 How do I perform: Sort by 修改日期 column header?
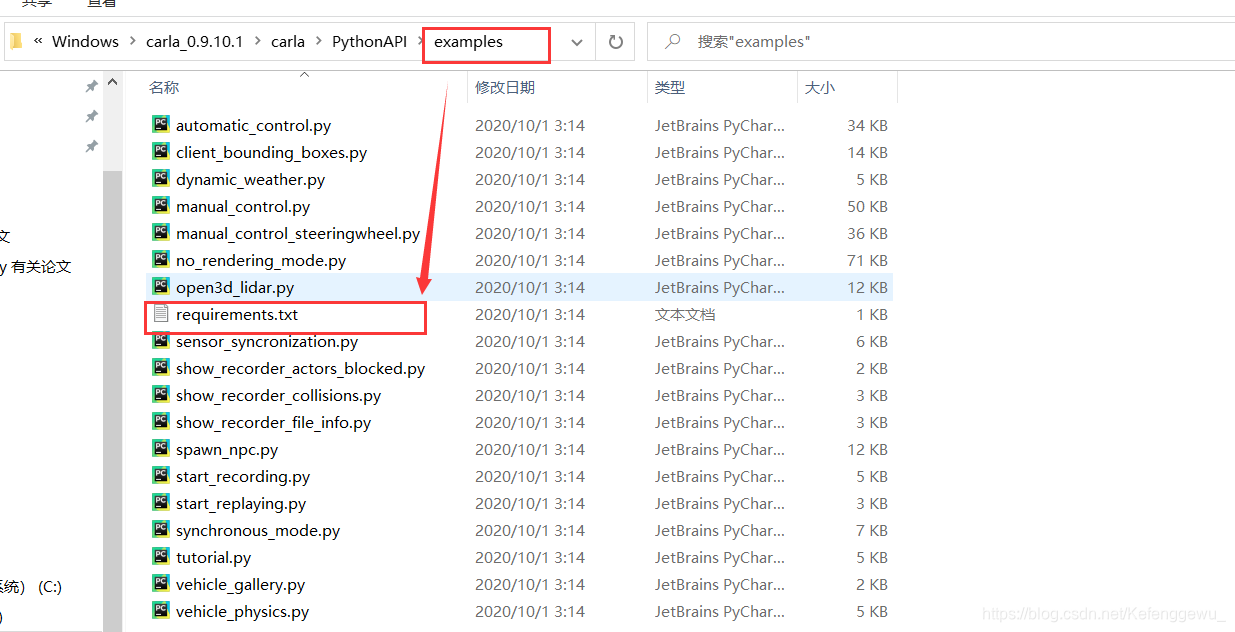505,88
